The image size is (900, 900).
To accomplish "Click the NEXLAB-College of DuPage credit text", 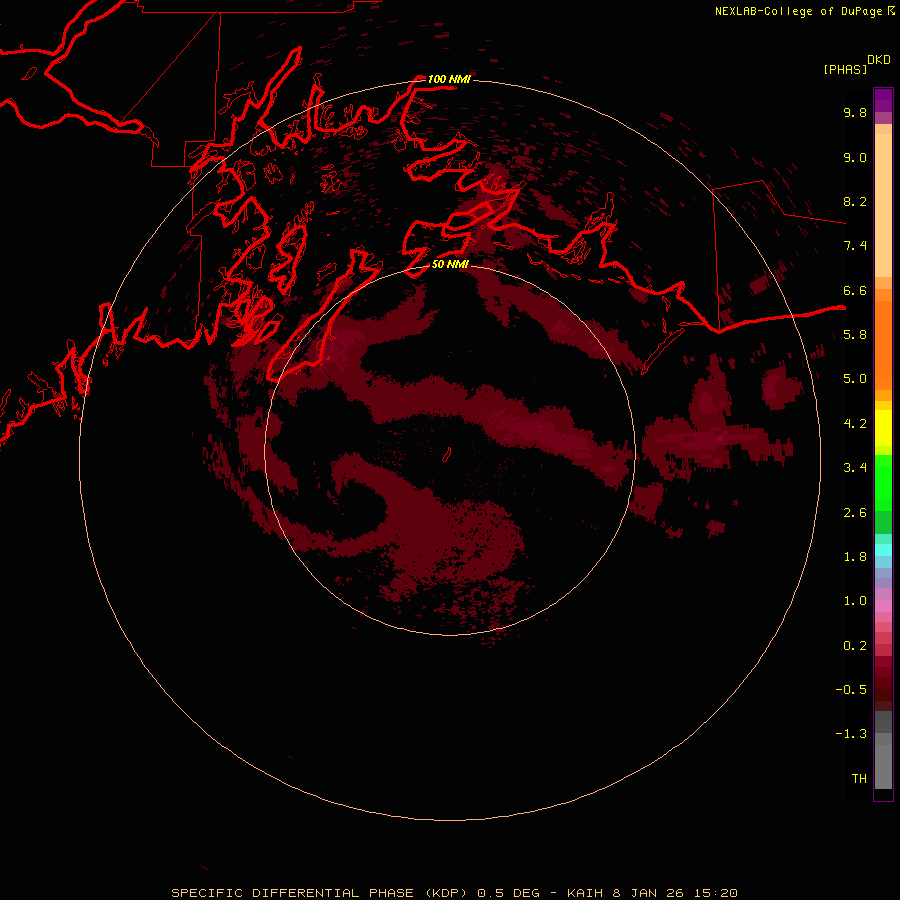I will click(798, 11).
